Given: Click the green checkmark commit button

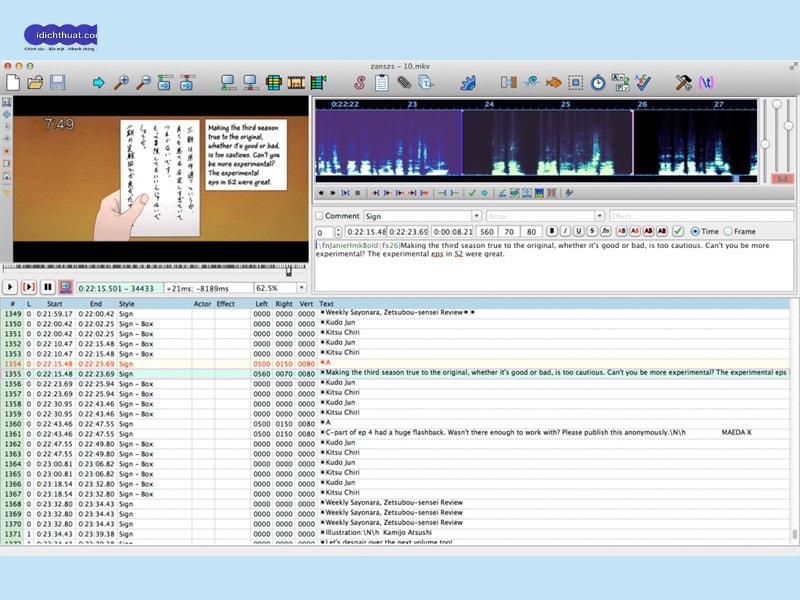Looking at the screenshot, I should pyautogui.click(x=678, y=232).
